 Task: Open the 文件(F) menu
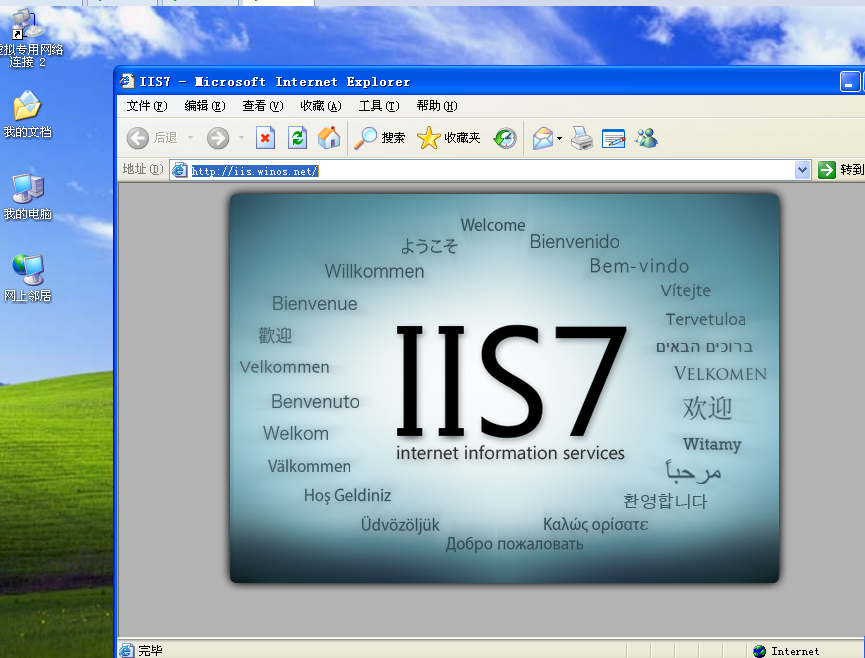point(147,106)
